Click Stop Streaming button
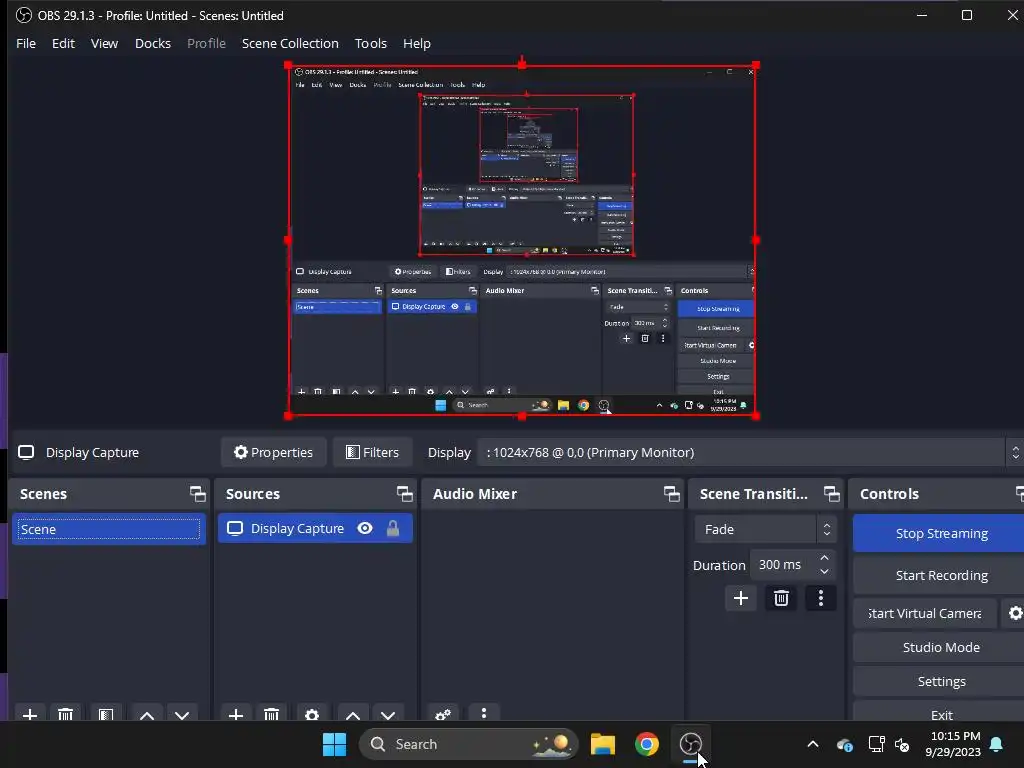The height and width of the screenshot is (768, 1024). [x=940, y=533]
